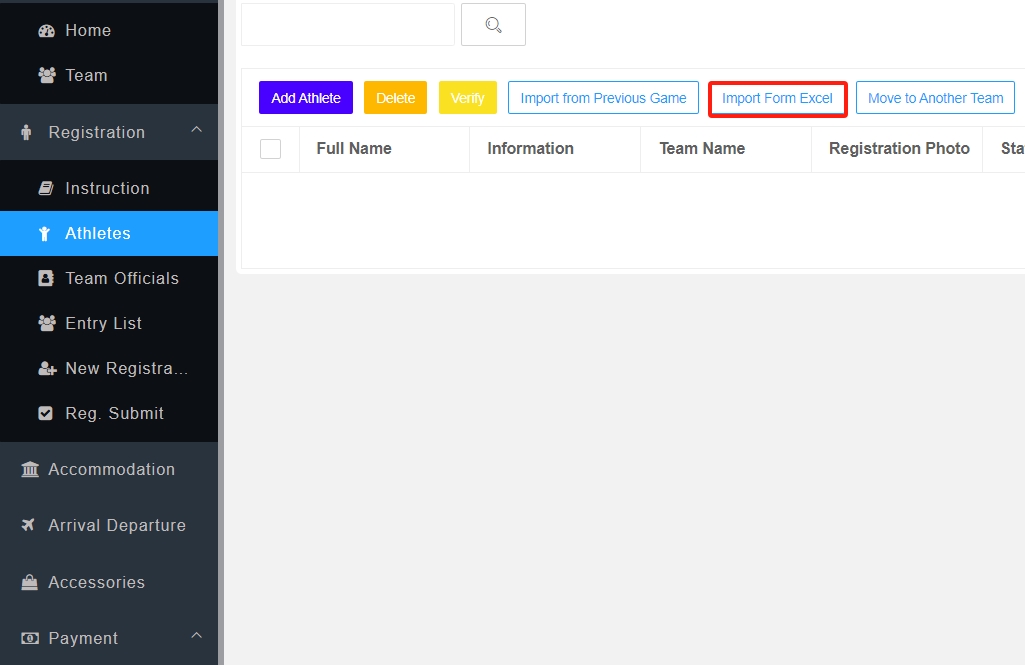The width and height of the screenshot is (1025, 665).
Task: Click inside the search text field
Action: pyautogui.click(x=347, y=24)
